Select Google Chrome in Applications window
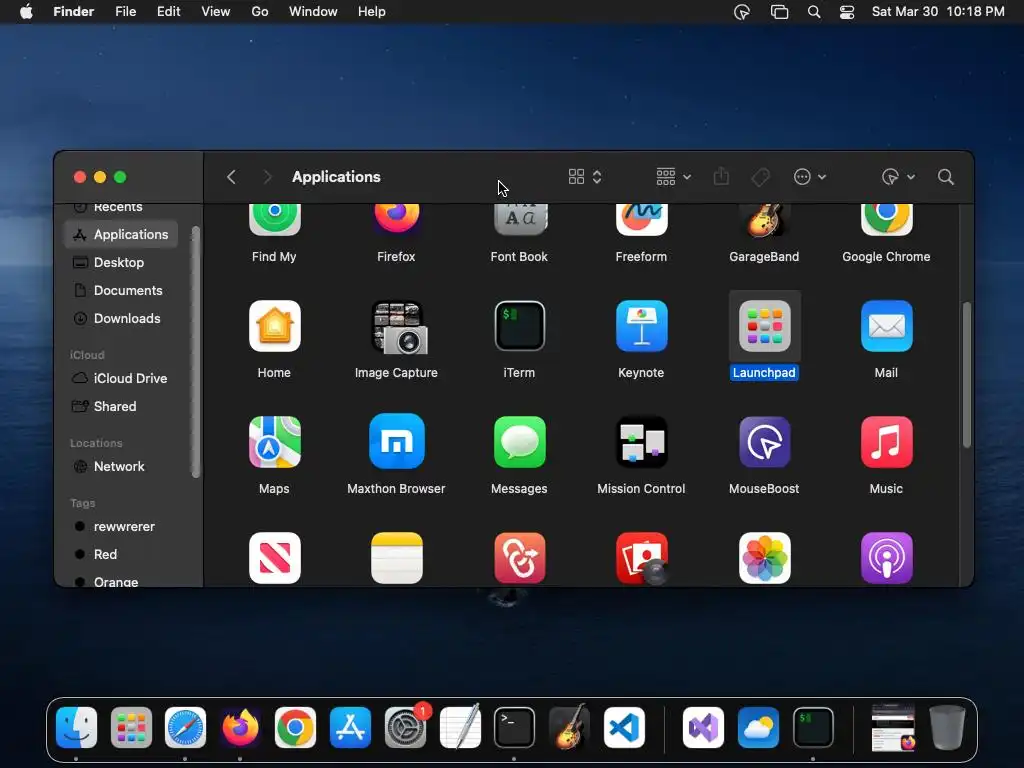The width and height of the screenshot is (1024, 768). point(886,220)
